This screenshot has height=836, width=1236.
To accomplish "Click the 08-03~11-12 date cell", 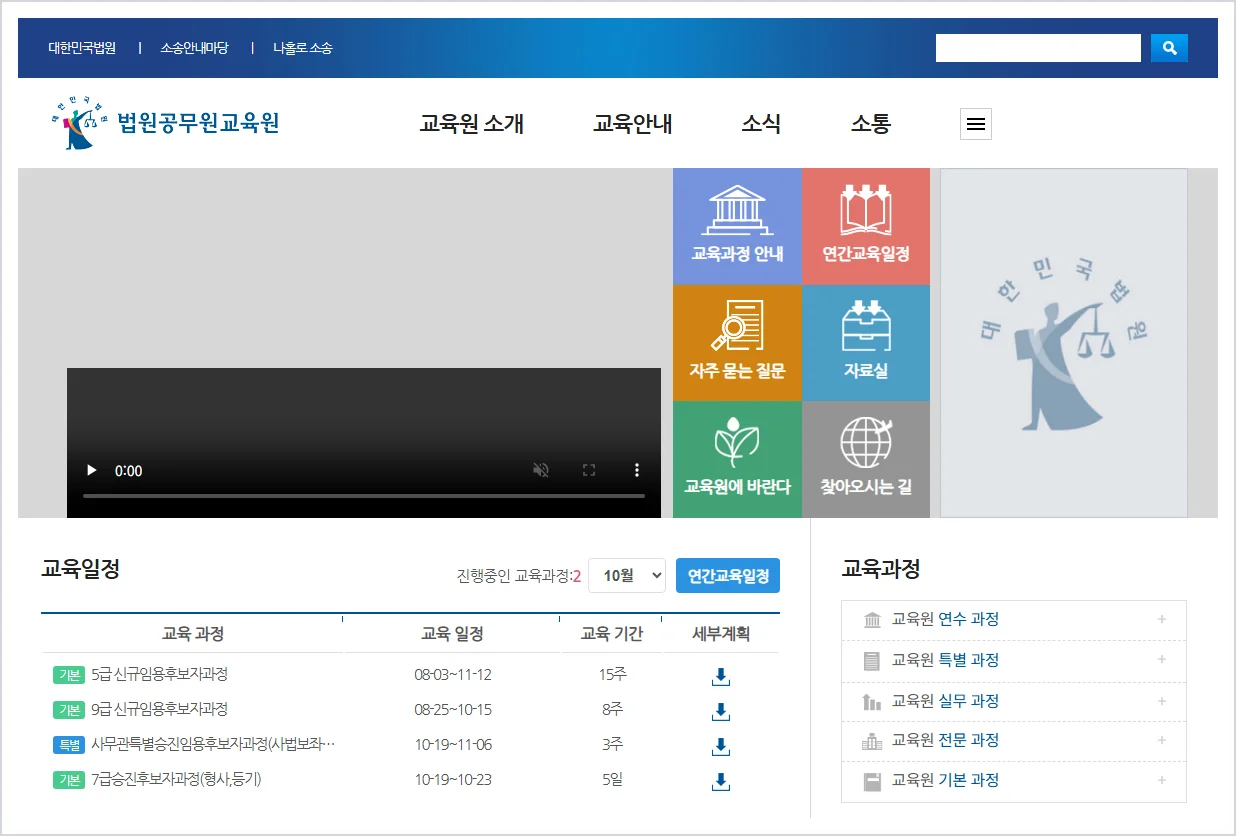I will click(x=453, y=674).
